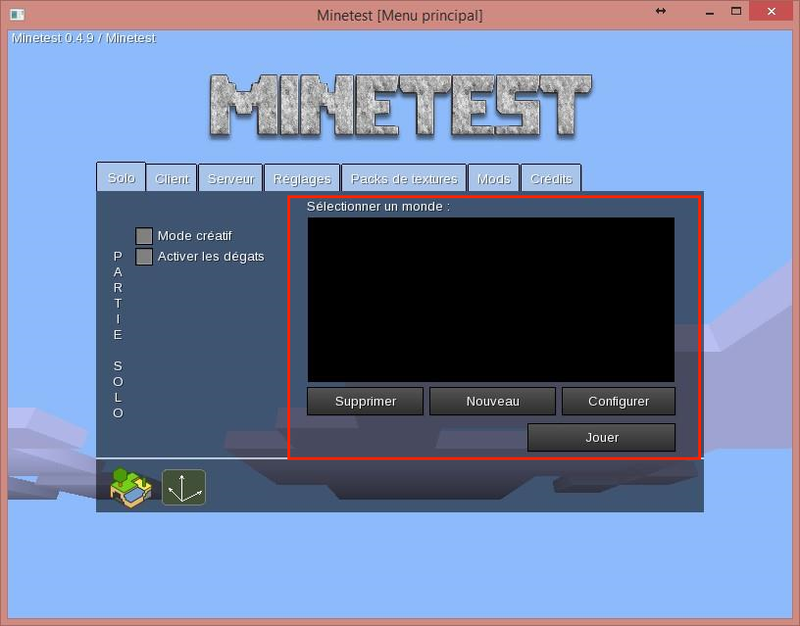Screen dimensions: 800x626
Task: Toggle the Activer les dégâts checkbox
Action: [144, 257]
